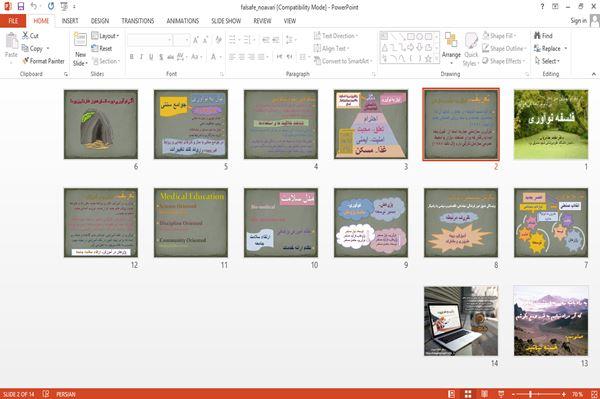Click the PERSIAN language indicator
Screen dimensions: 600x399
click(x=66, y=394)
